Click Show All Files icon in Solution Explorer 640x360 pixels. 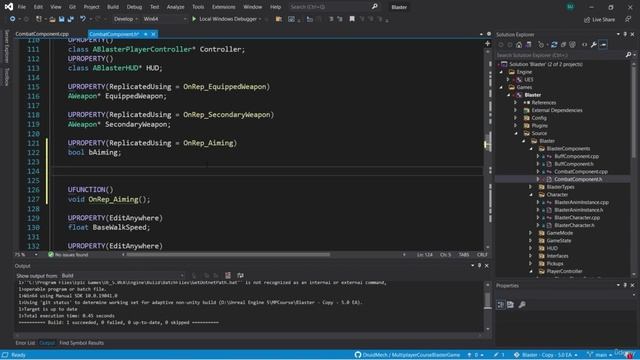coord(572,45)
